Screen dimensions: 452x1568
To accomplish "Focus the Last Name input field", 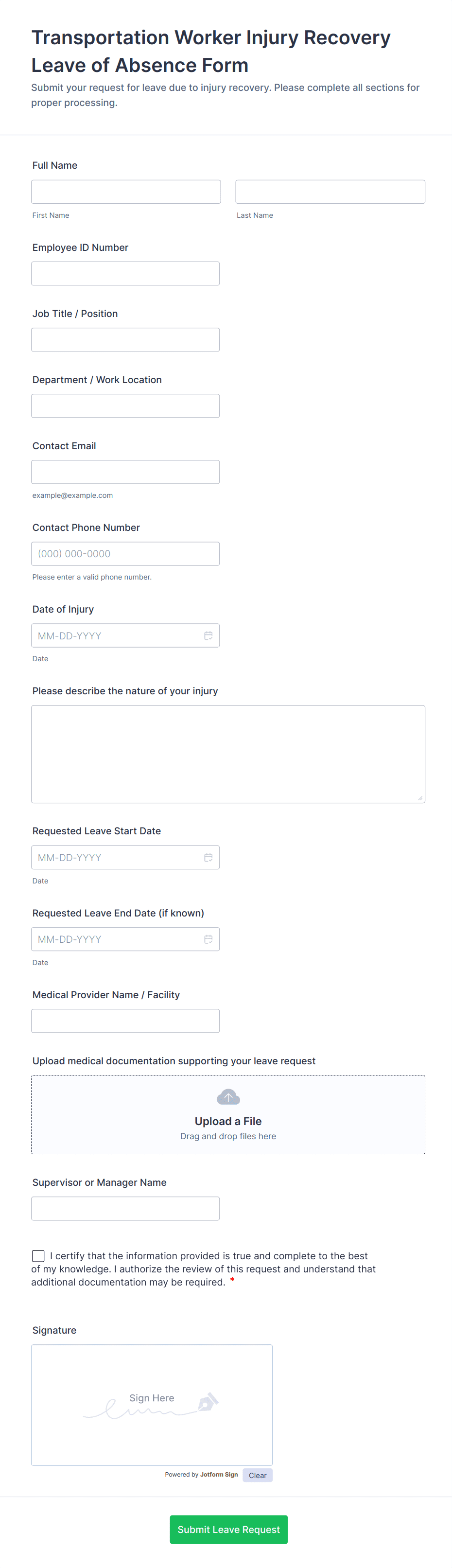I will click(x=330, y=192).
